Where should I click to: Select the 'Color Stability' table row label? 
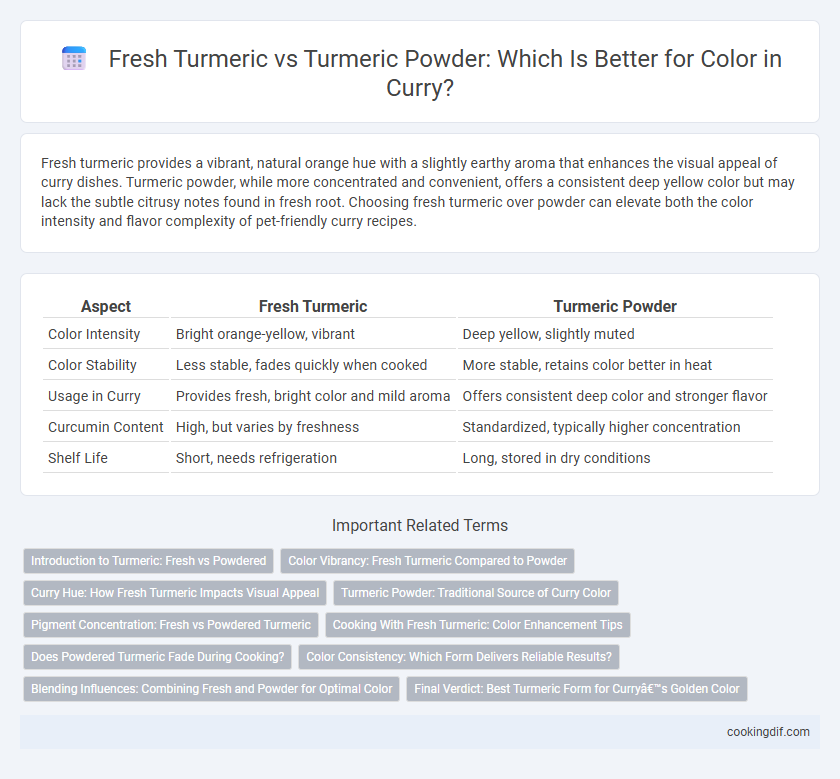[x=92, y=365]
